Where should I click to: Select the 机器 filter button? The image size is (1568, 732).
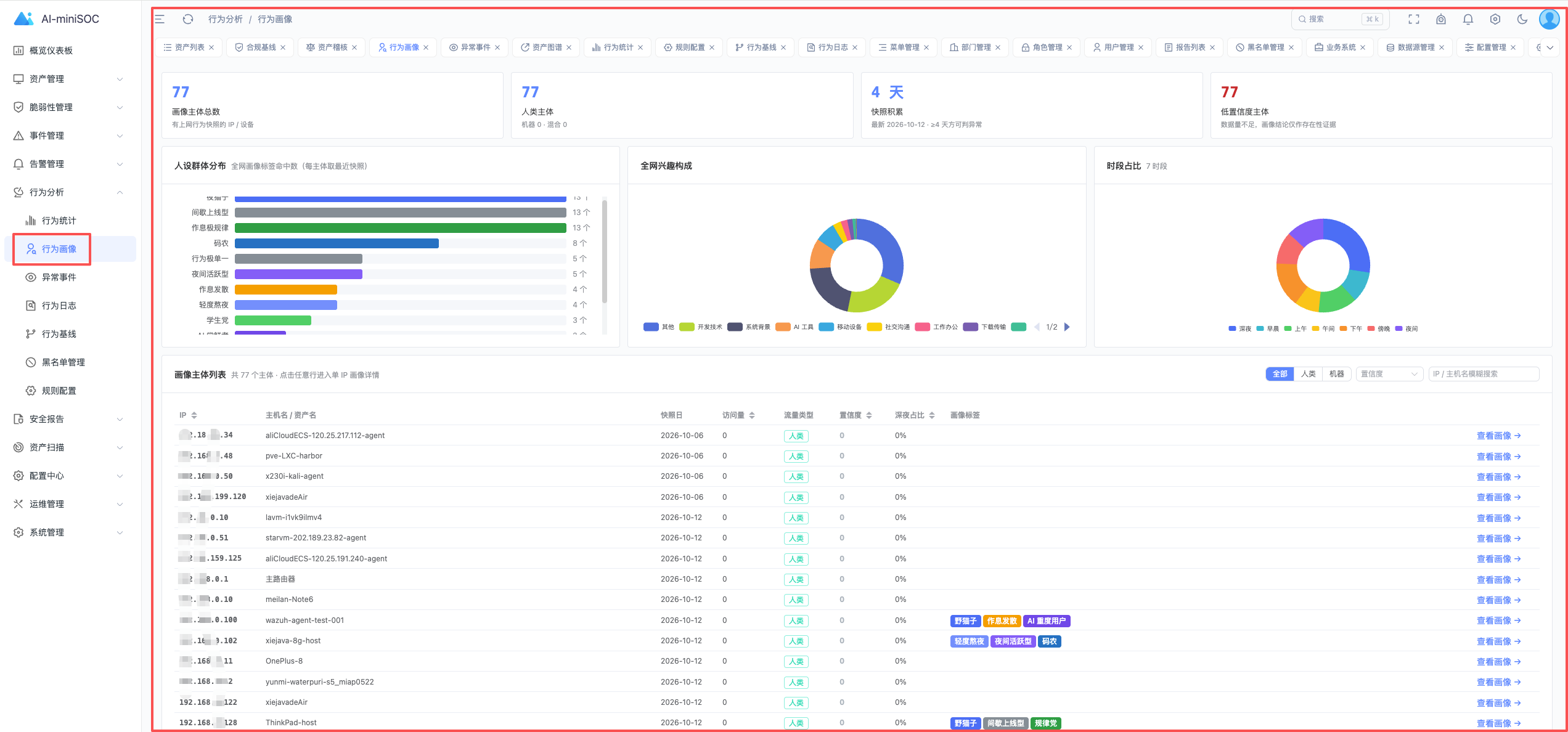tap(1337, 374)
